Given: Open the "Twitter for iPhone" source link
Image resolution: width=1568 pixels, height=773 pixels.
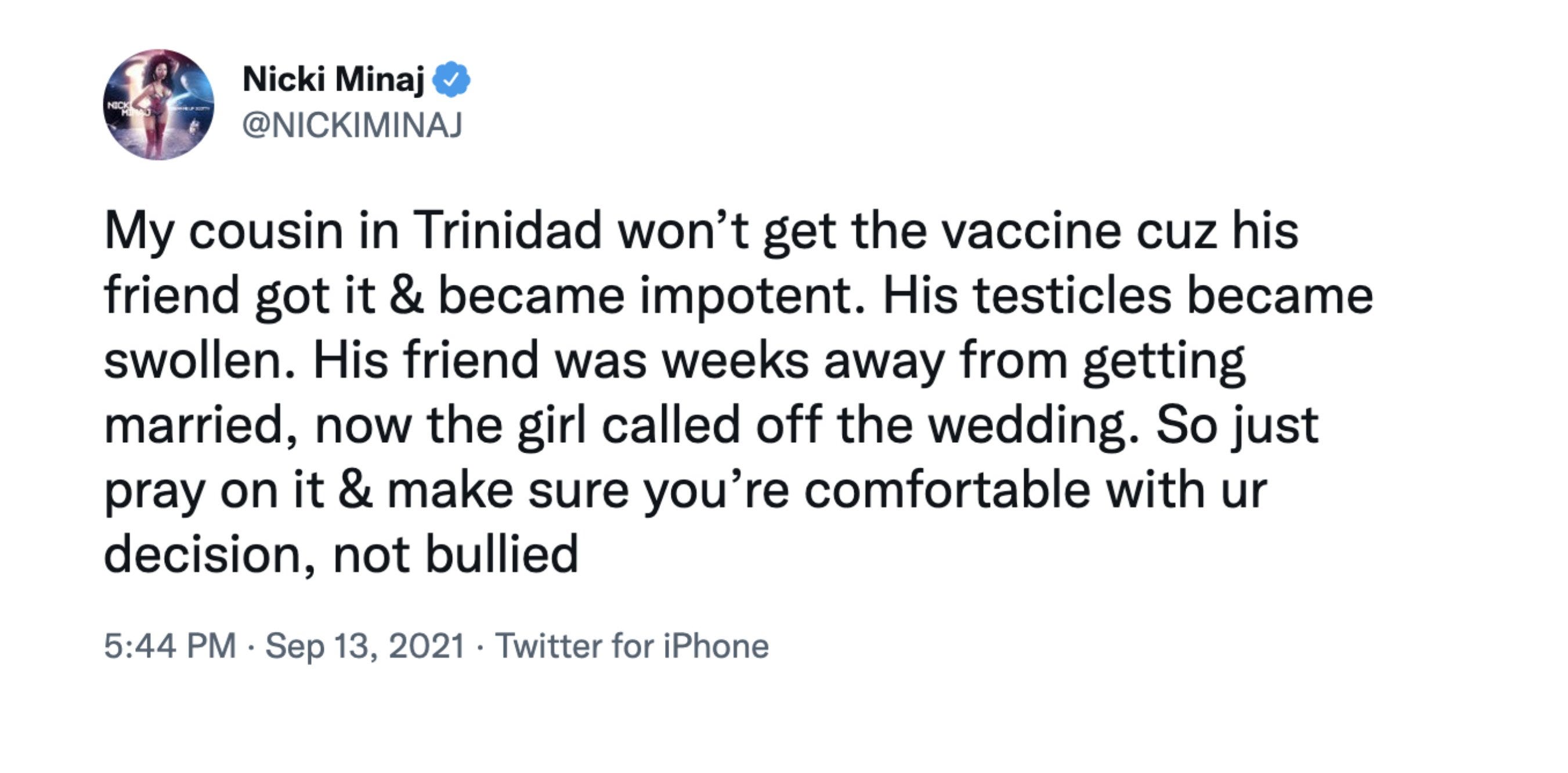Looking at the screenshot, I should click(x=632, y=646).
